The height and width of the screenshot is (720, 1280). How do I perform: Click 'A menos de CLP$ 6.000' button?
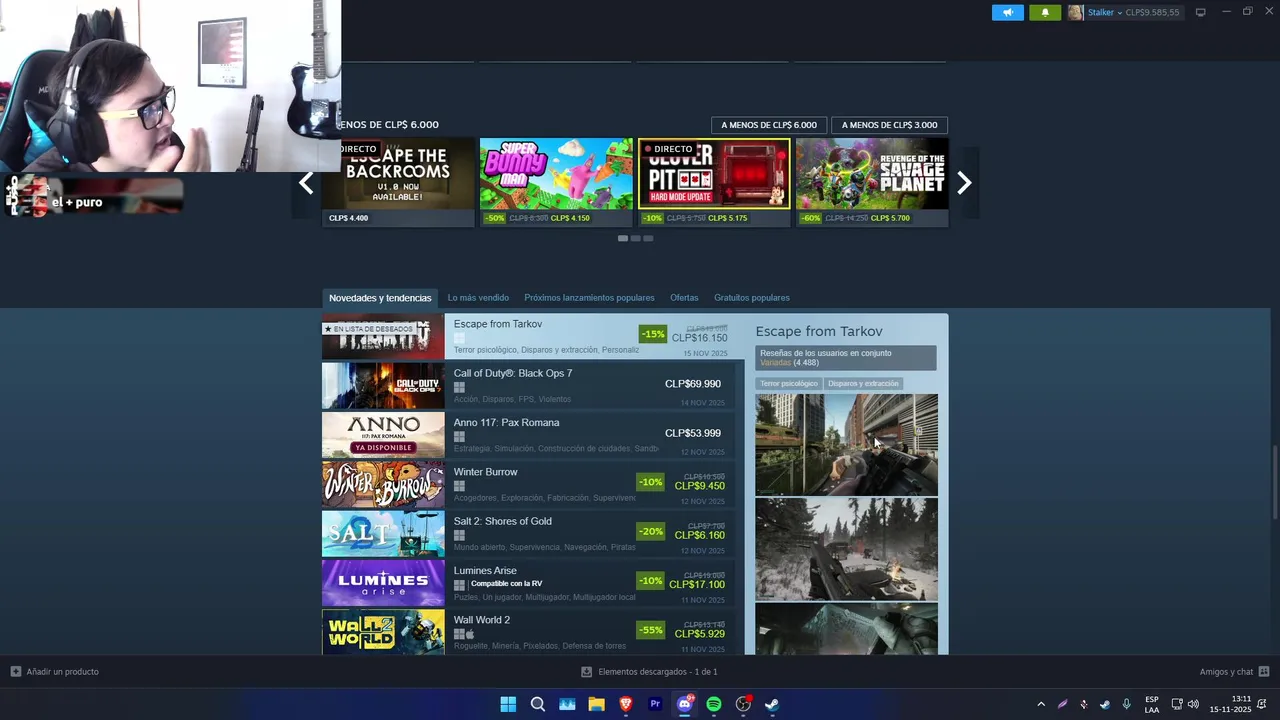pos(768,125)
